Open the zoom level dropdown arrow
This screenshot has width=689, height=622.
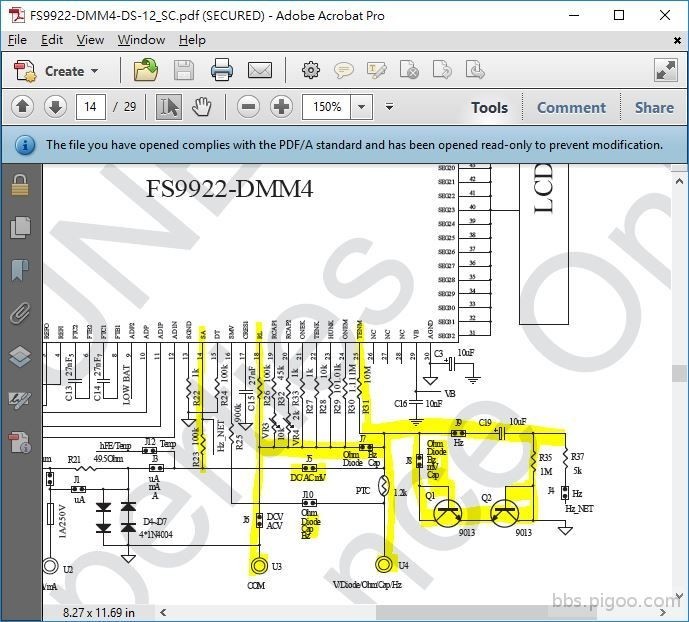pyautogui.click(x=361, y=107)
